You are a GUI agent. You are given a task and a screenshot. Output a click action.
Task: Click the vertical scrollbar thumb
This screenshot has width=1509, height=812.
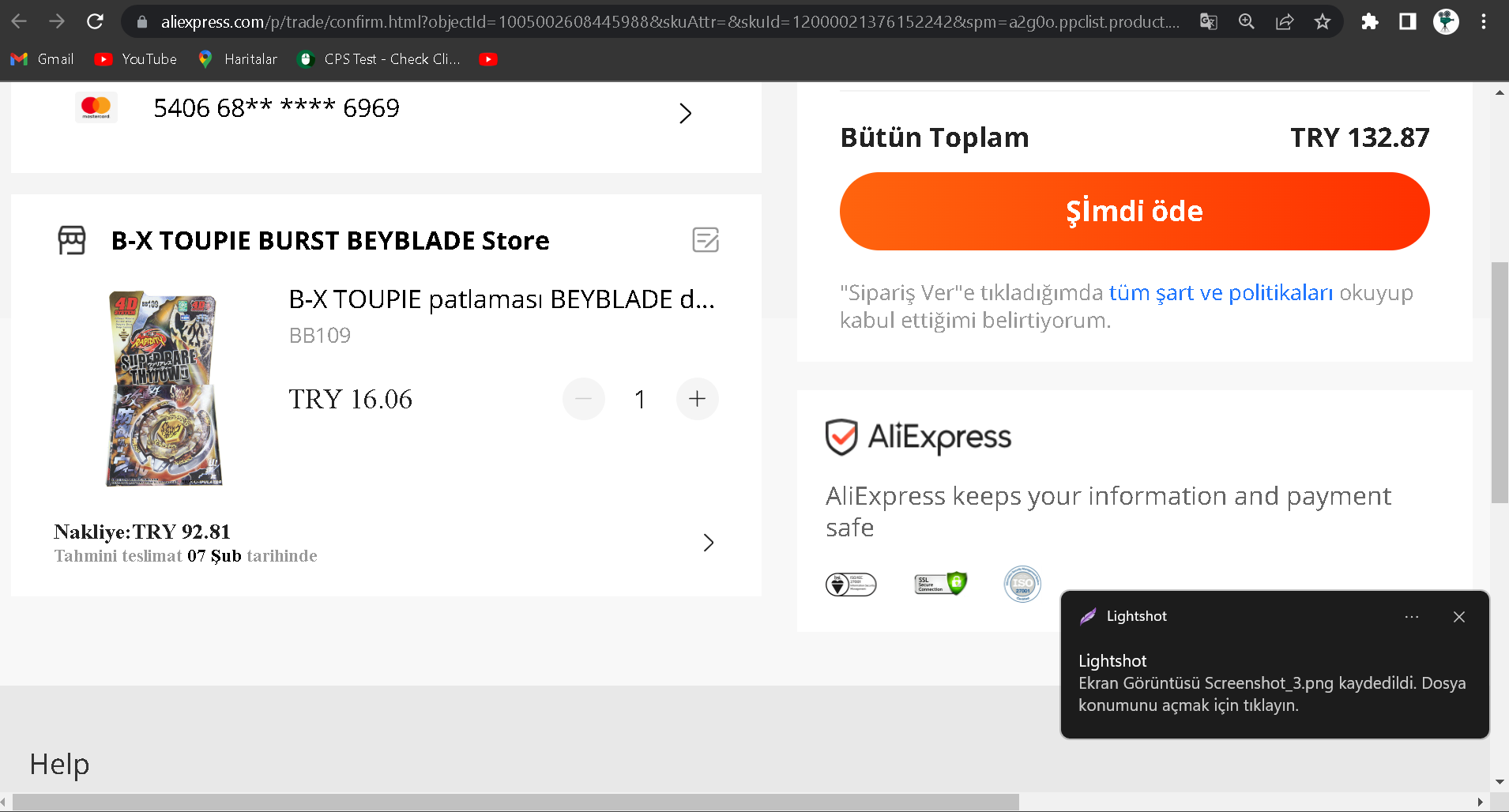pyautogui.click(x=1500, y=382)
